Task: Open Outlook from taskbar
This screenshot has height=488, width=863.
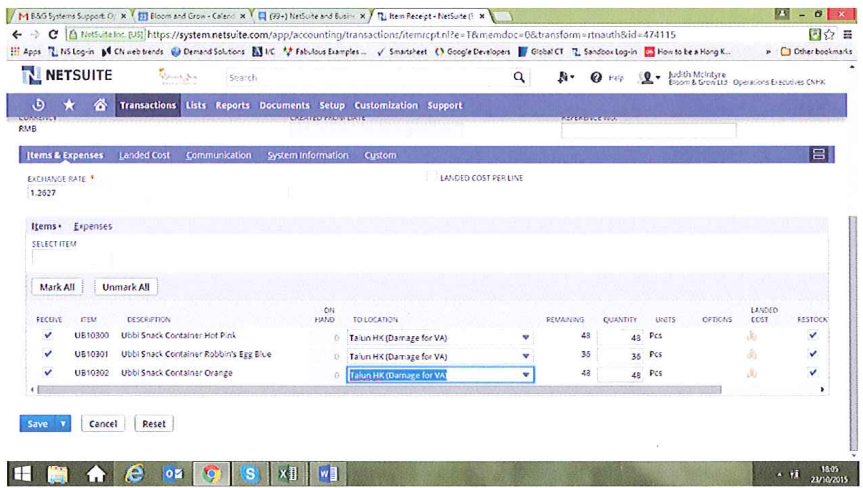Action: pos(172,473)
